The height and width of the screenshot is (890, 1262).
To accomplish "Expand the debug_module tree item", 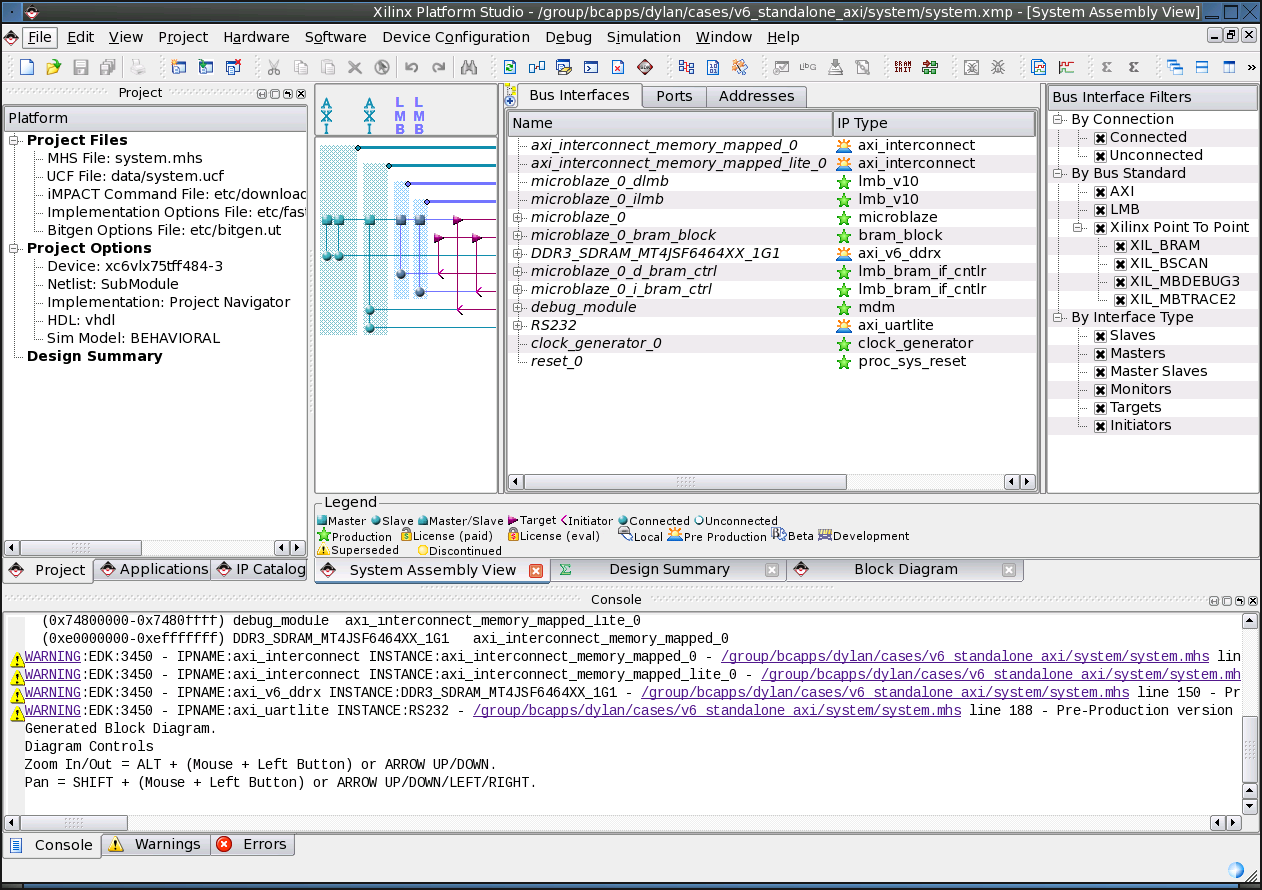I will pos(518,307).
